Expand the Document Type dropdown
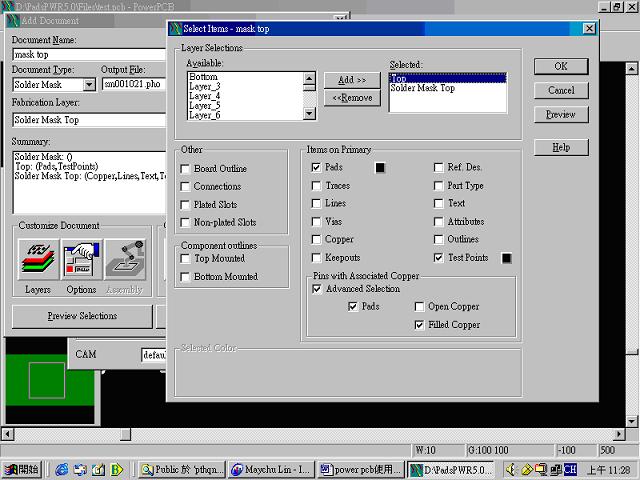 click(x=89, y=85)
